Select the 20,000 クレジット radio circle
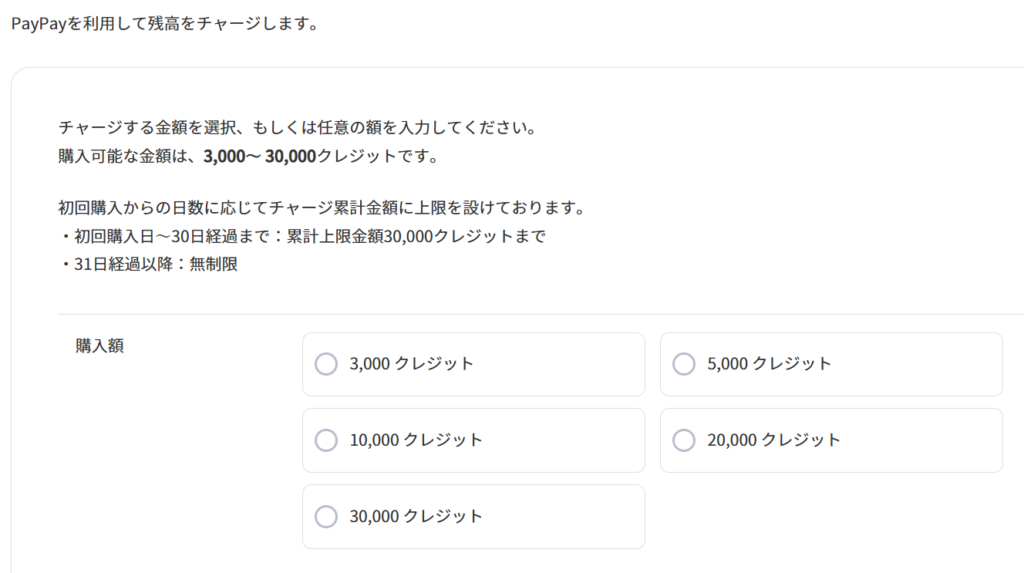Viewport: 1024px width, 573px height. (x=684, y=440)
